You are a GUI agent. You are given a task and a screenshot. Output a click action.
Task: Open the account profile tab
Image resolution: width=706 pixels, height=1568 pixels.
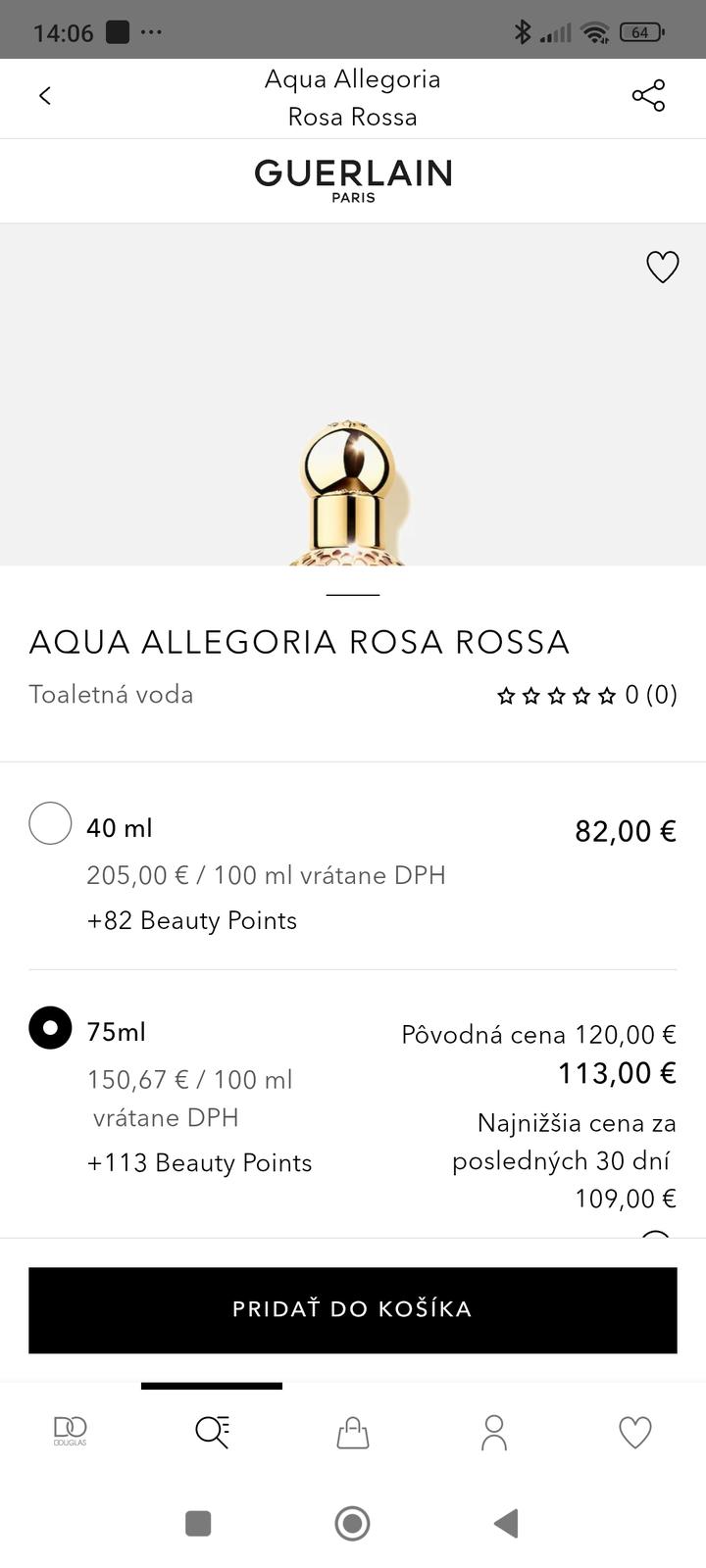pos(494,1432)
